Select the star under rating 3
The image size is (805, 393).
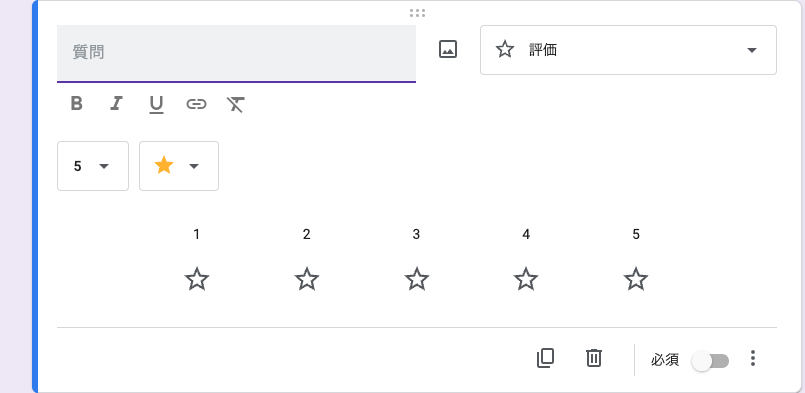coord(416,279)
